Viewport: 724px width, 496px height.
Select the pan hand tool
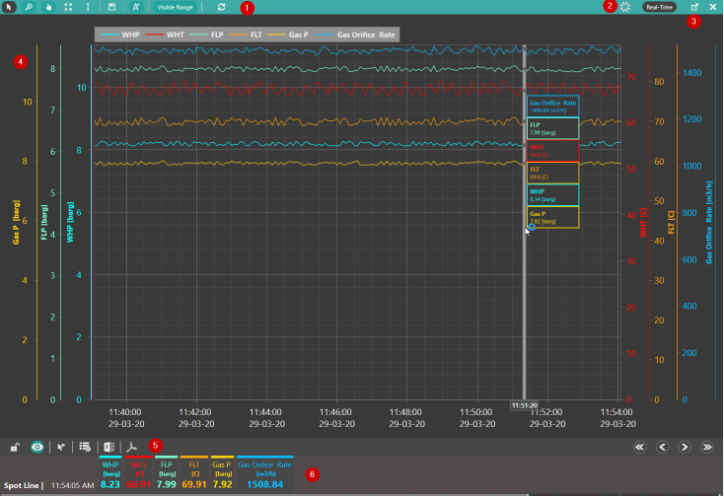[x=48, y=7]
